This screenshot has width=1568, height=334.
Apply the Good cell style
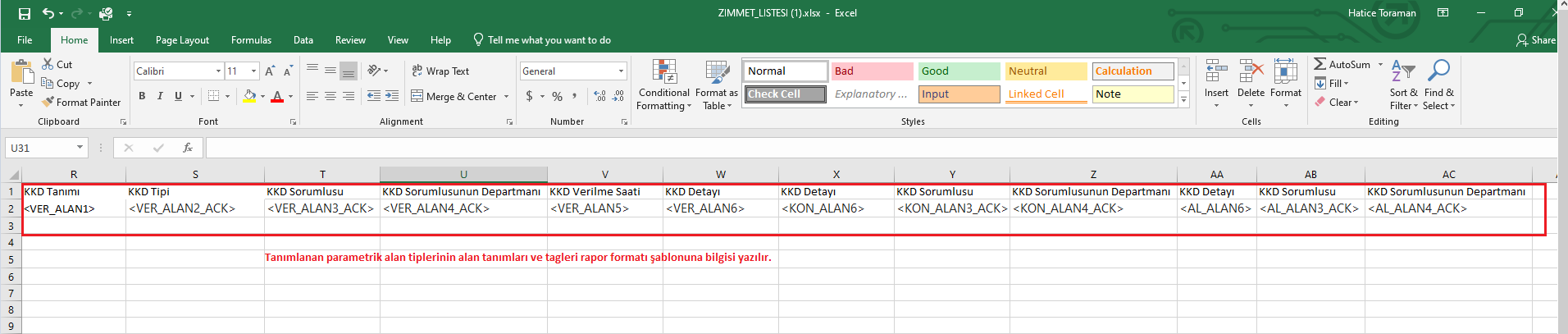tap(959, 71)
